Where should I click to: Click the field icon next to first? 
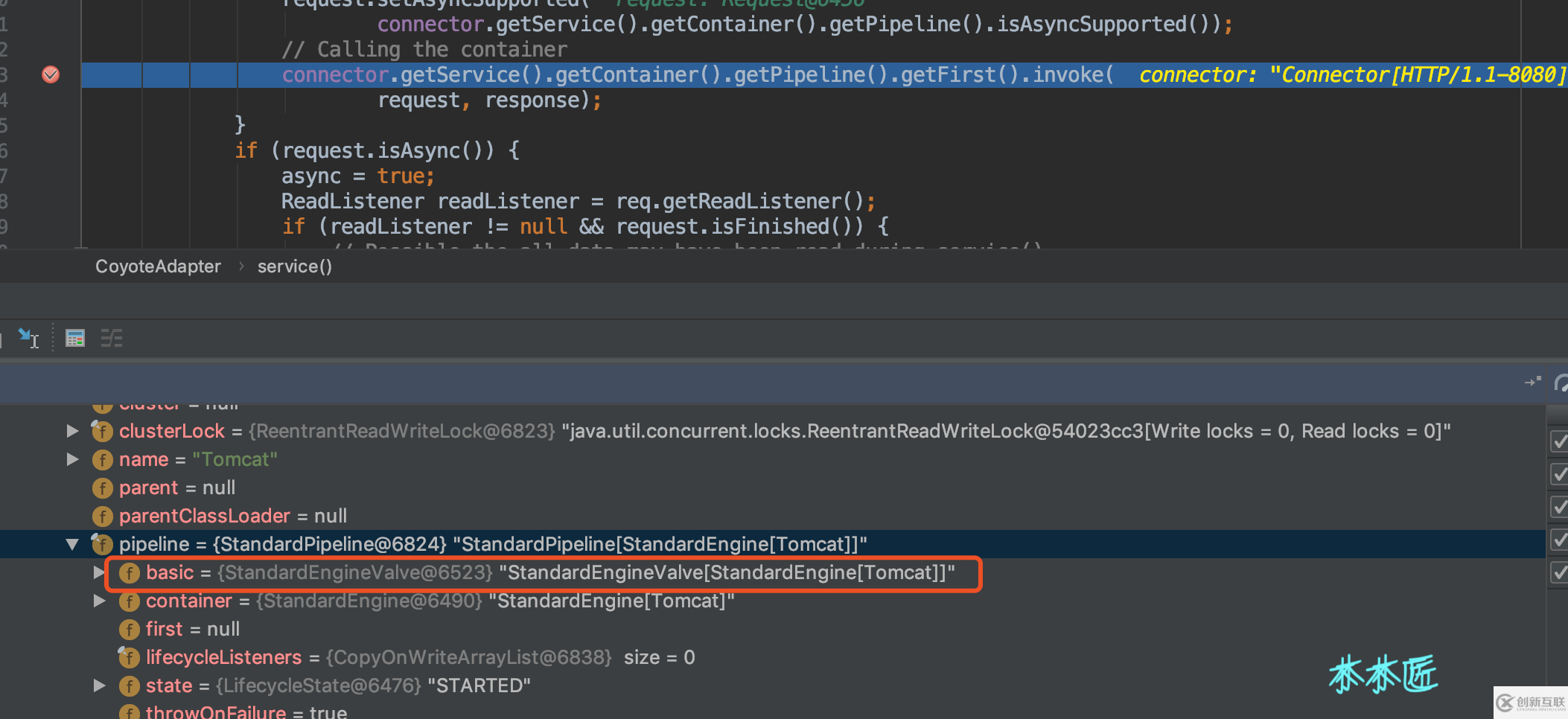(129, 629)
